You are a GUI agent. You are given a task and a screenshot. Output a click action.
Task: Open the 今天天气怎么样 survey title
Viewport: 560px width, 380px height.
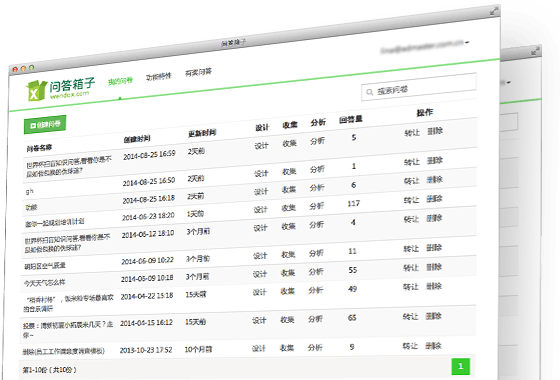coord(45,283)
